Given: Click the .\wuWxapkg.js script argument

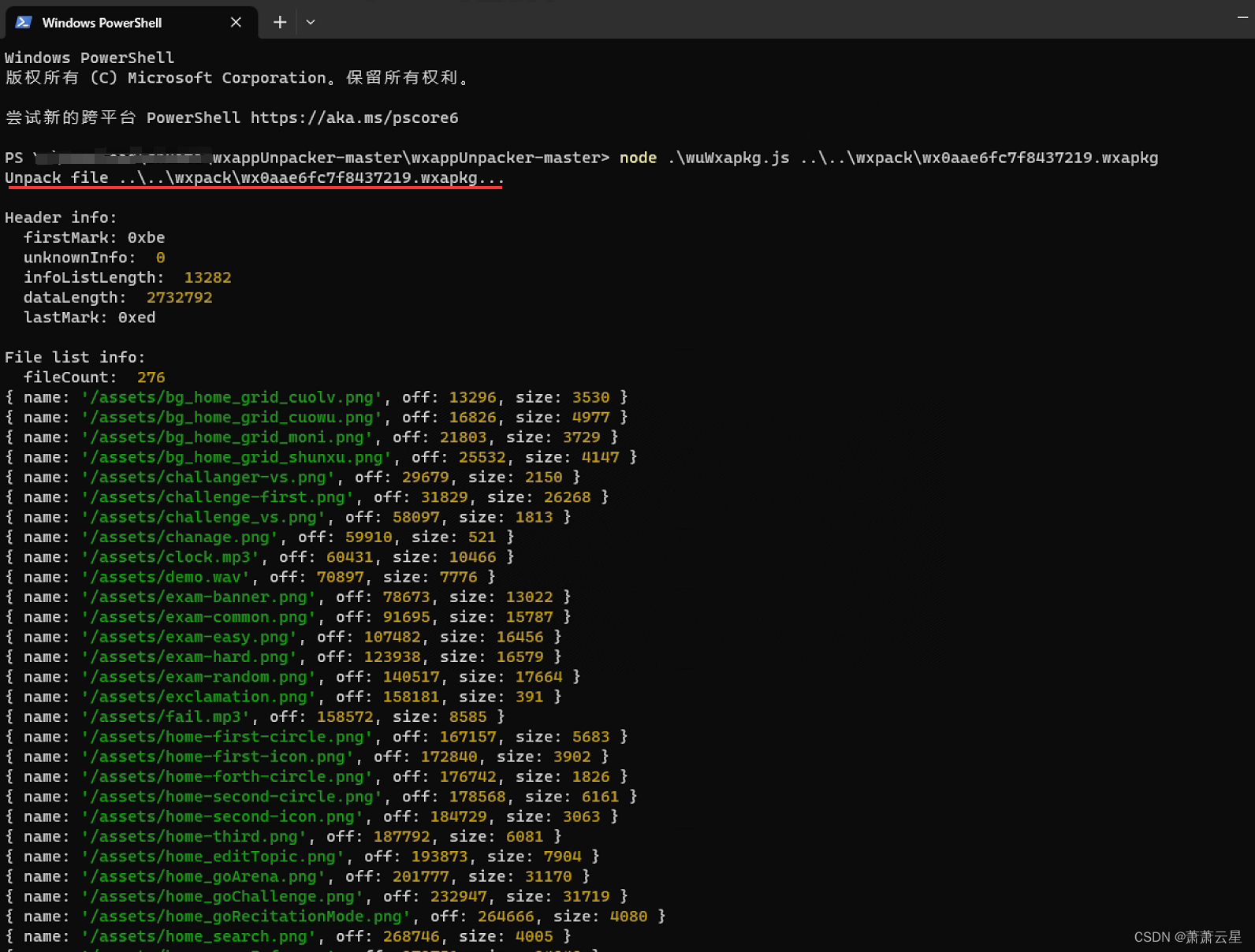Looking at the screenshot, I should 728,158.
